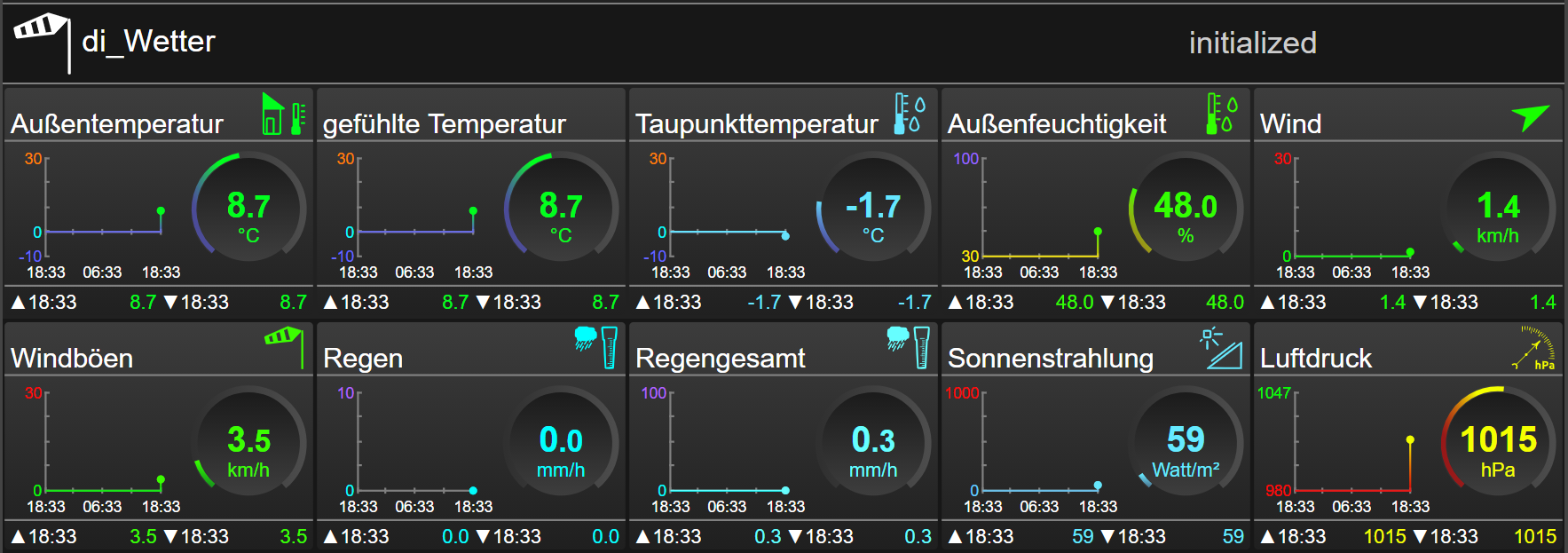Click the Taupunkttemperatur minimum value -1.7
1568x553 pixels.
click(914, 302)
